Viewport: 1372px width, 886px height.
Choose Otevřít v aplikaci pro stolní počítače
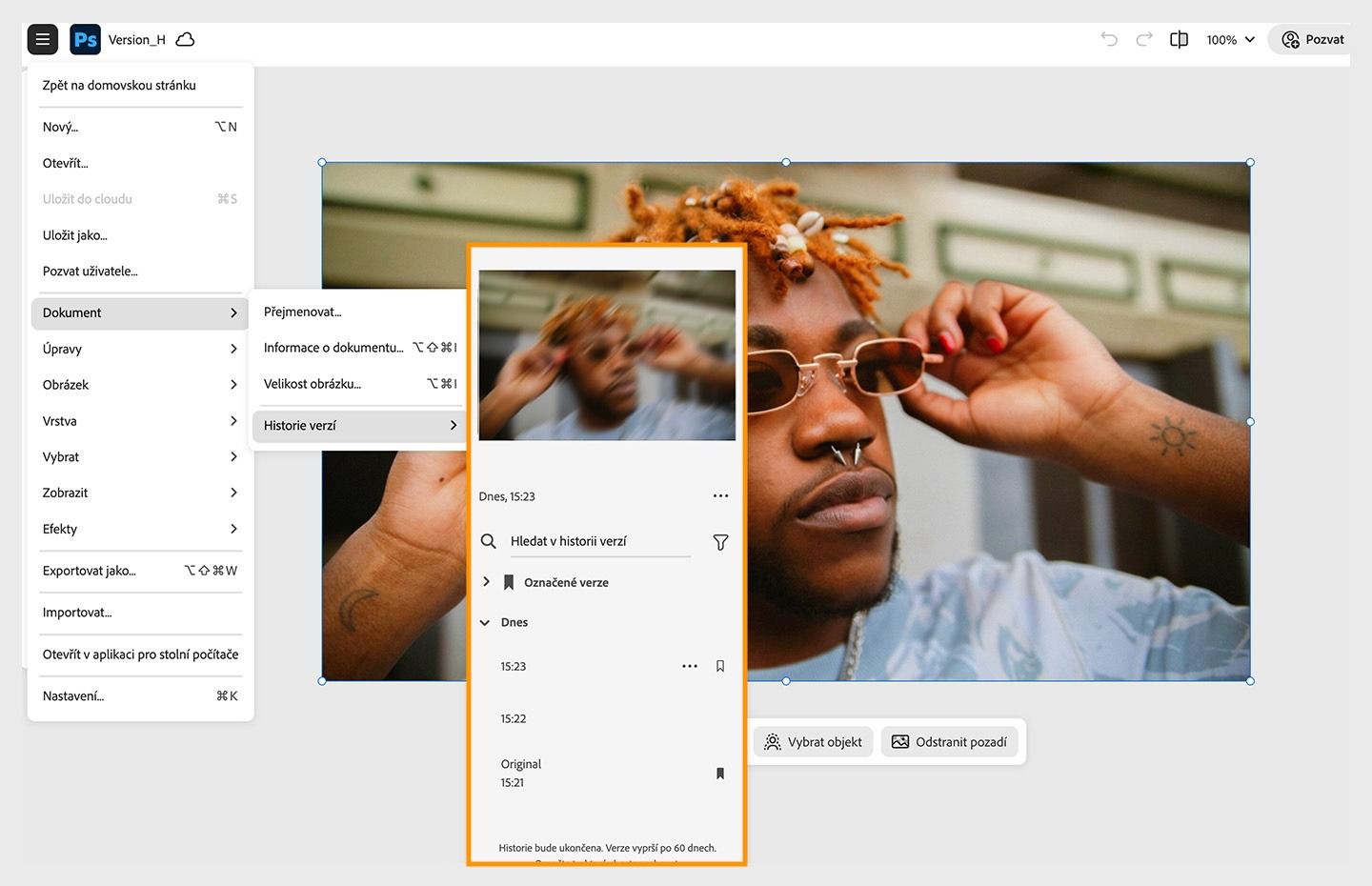[140, 654]
